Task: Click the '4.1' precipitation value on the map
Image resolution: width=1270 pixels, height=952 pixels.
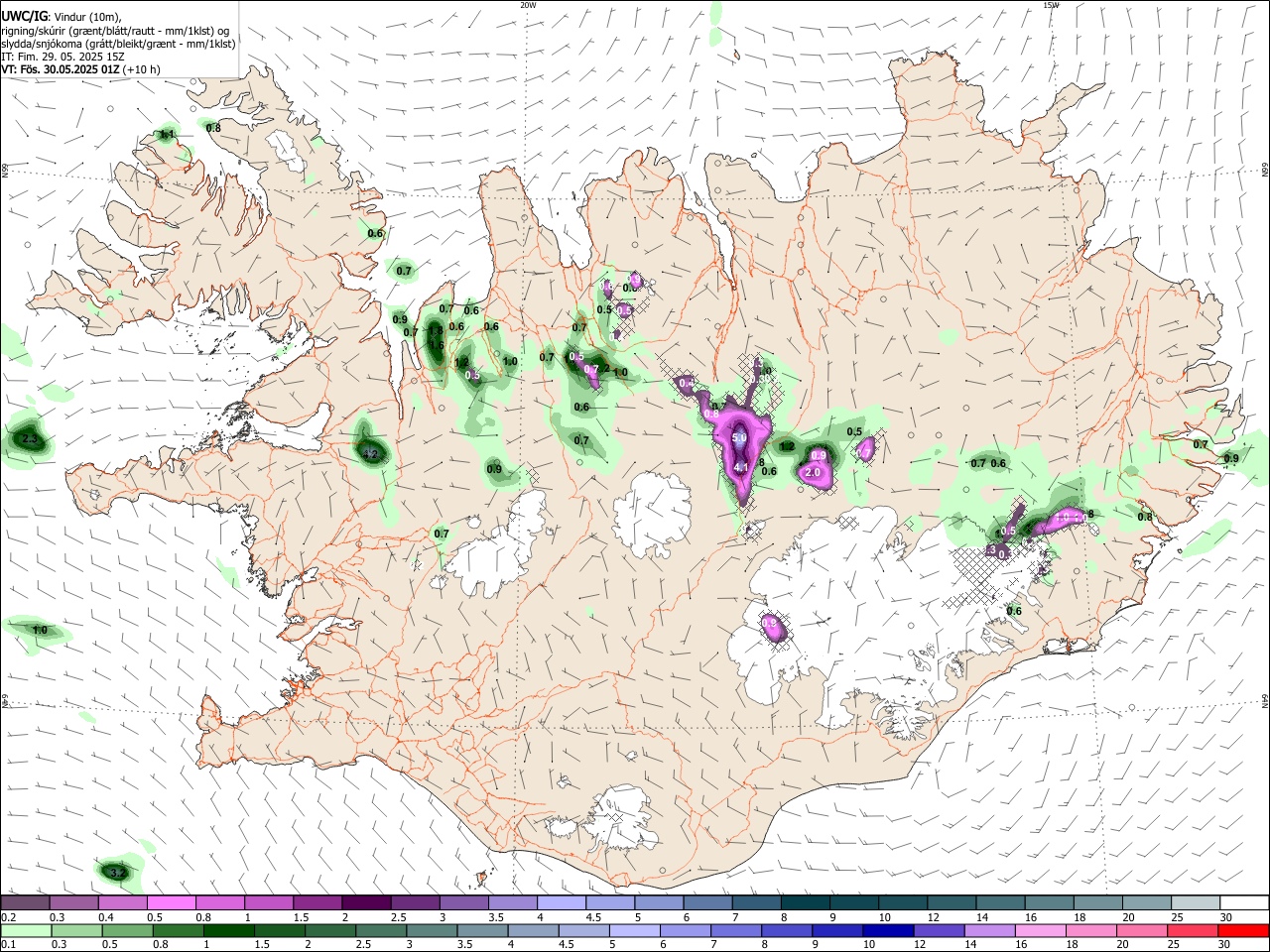Action: coord(740,467)
